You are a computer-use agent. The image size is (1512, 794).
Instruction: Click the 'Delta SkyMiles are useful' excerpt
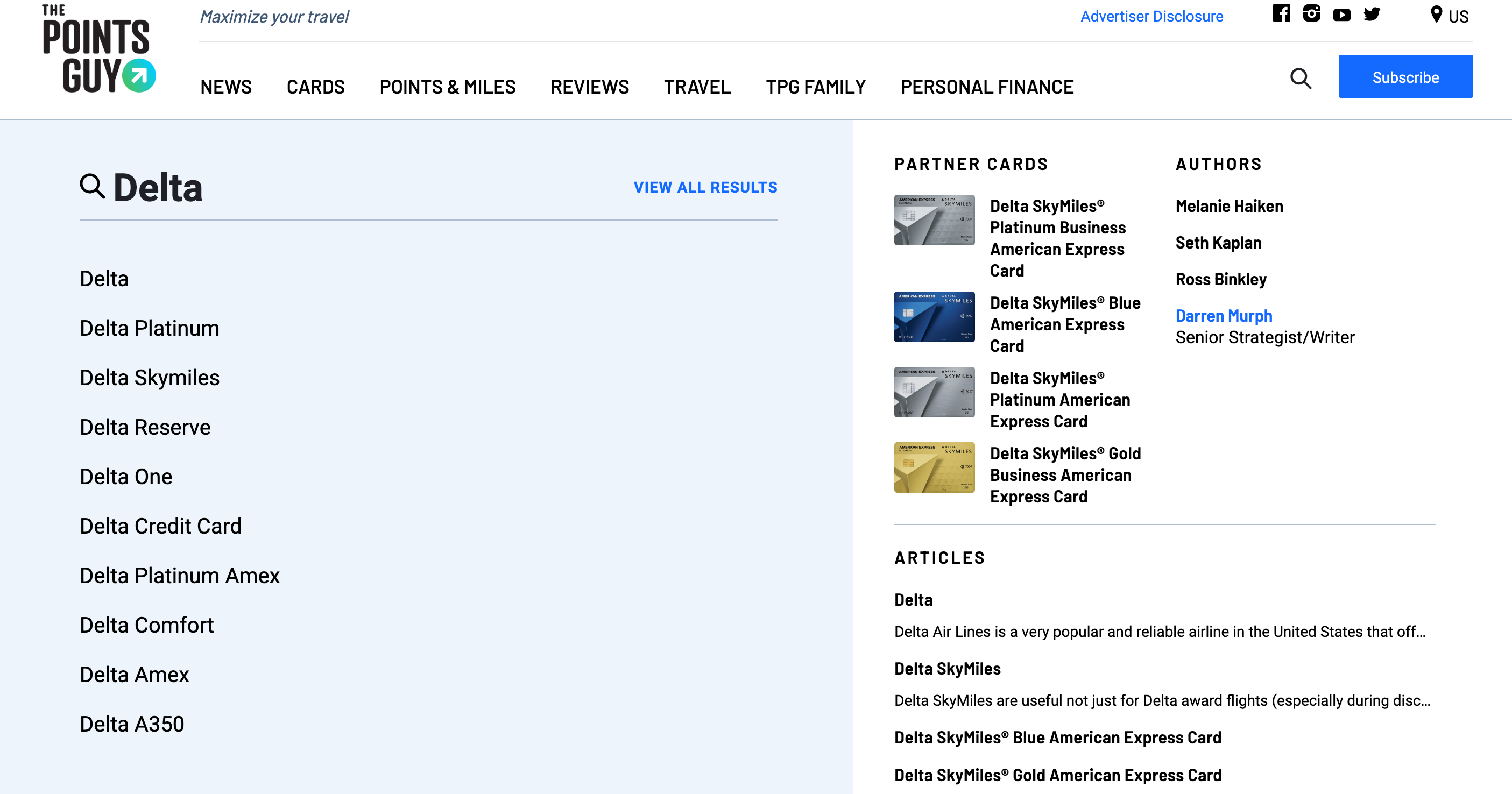[1162, 701]
